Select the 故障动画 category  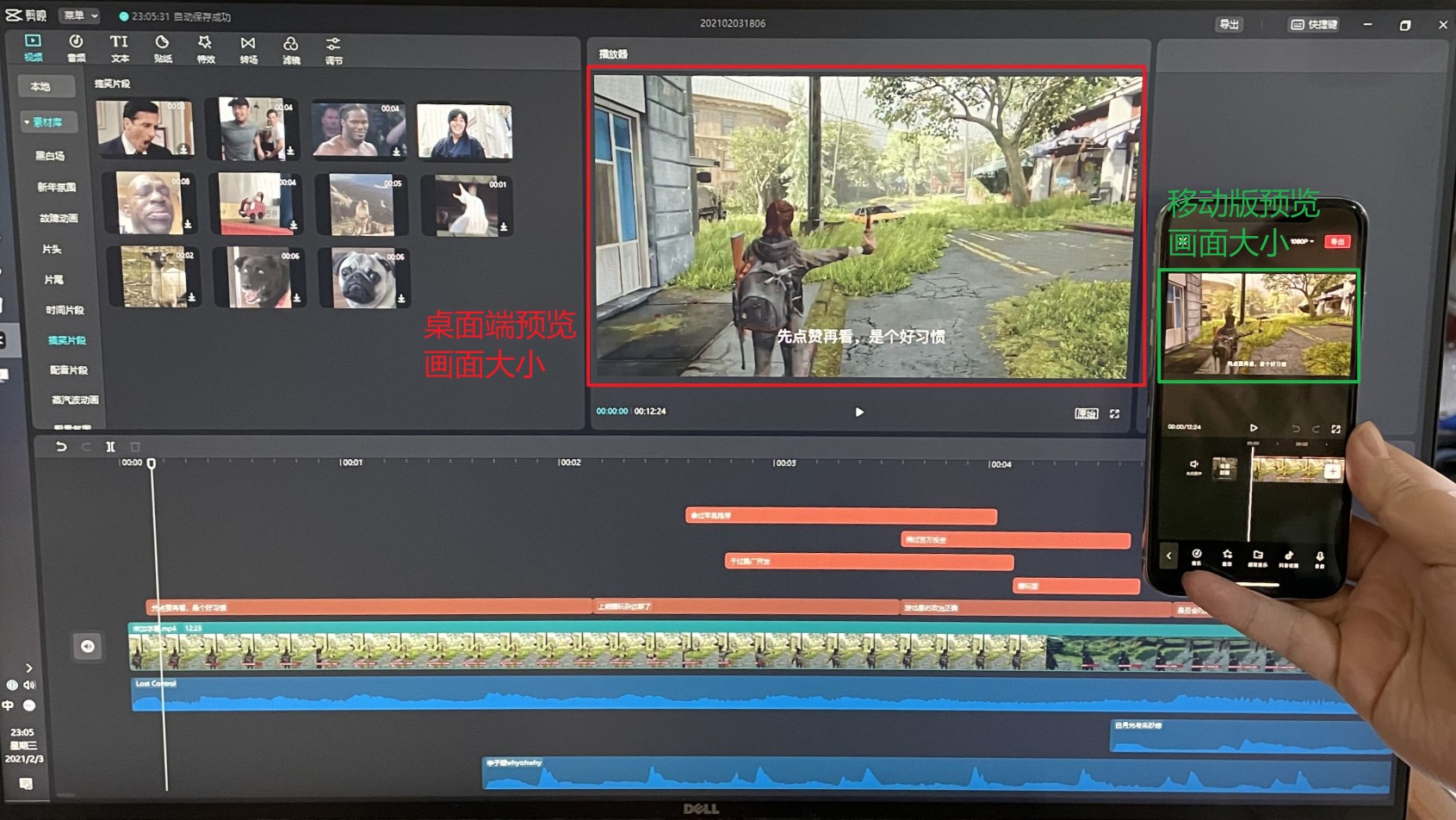coord(59,218)
